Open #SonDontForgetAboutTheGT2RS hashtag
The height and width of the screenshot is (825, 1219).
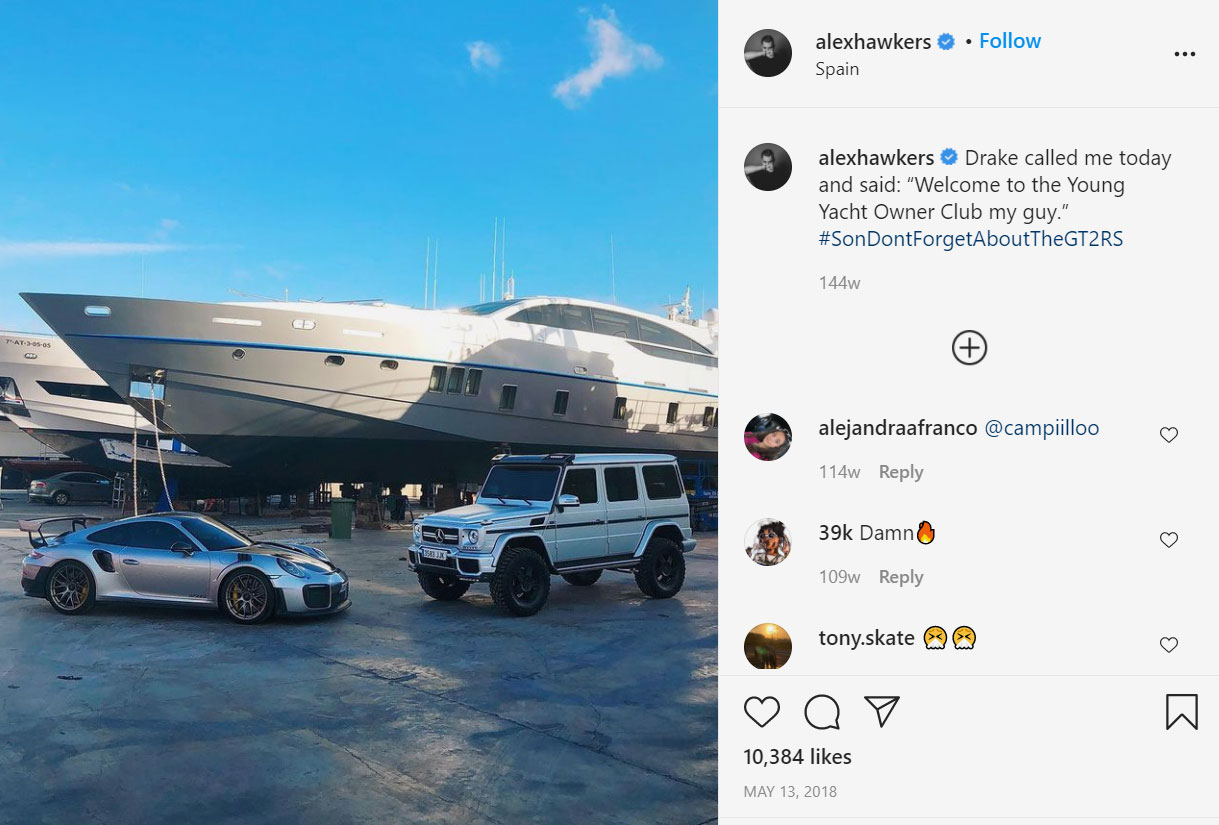(x=971, y=239)
